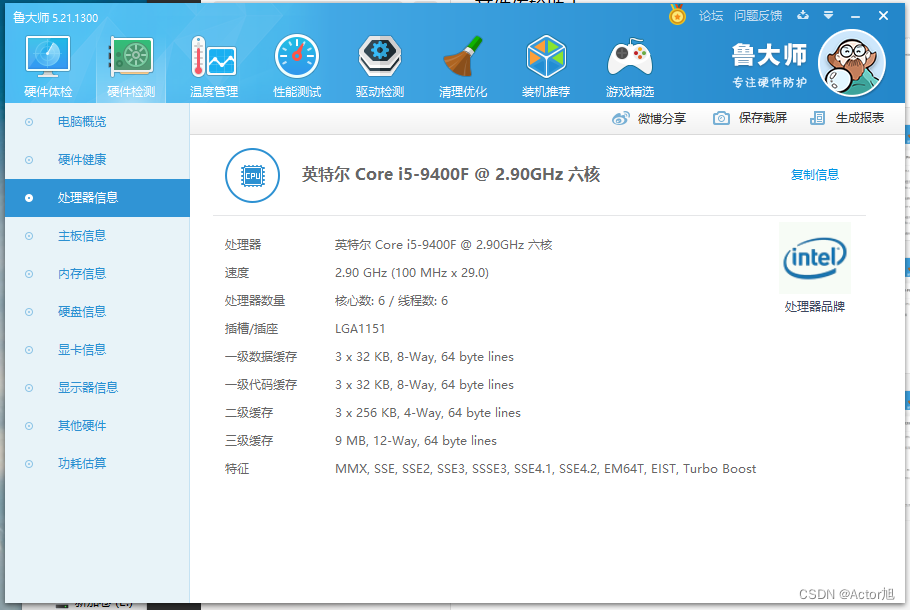This screenshot has height=610, width=910.
Task: Select the 硬件检测 hardware detection icon
Action: coord(131,56)
